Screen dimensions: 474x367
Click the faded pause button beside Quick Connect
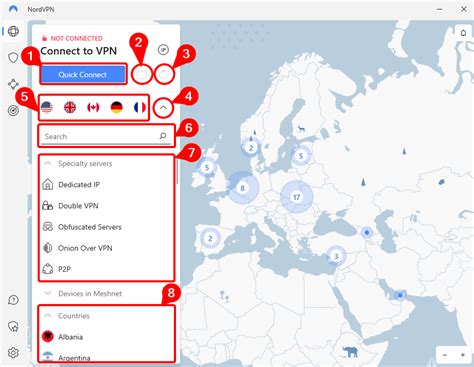point(142,74)
